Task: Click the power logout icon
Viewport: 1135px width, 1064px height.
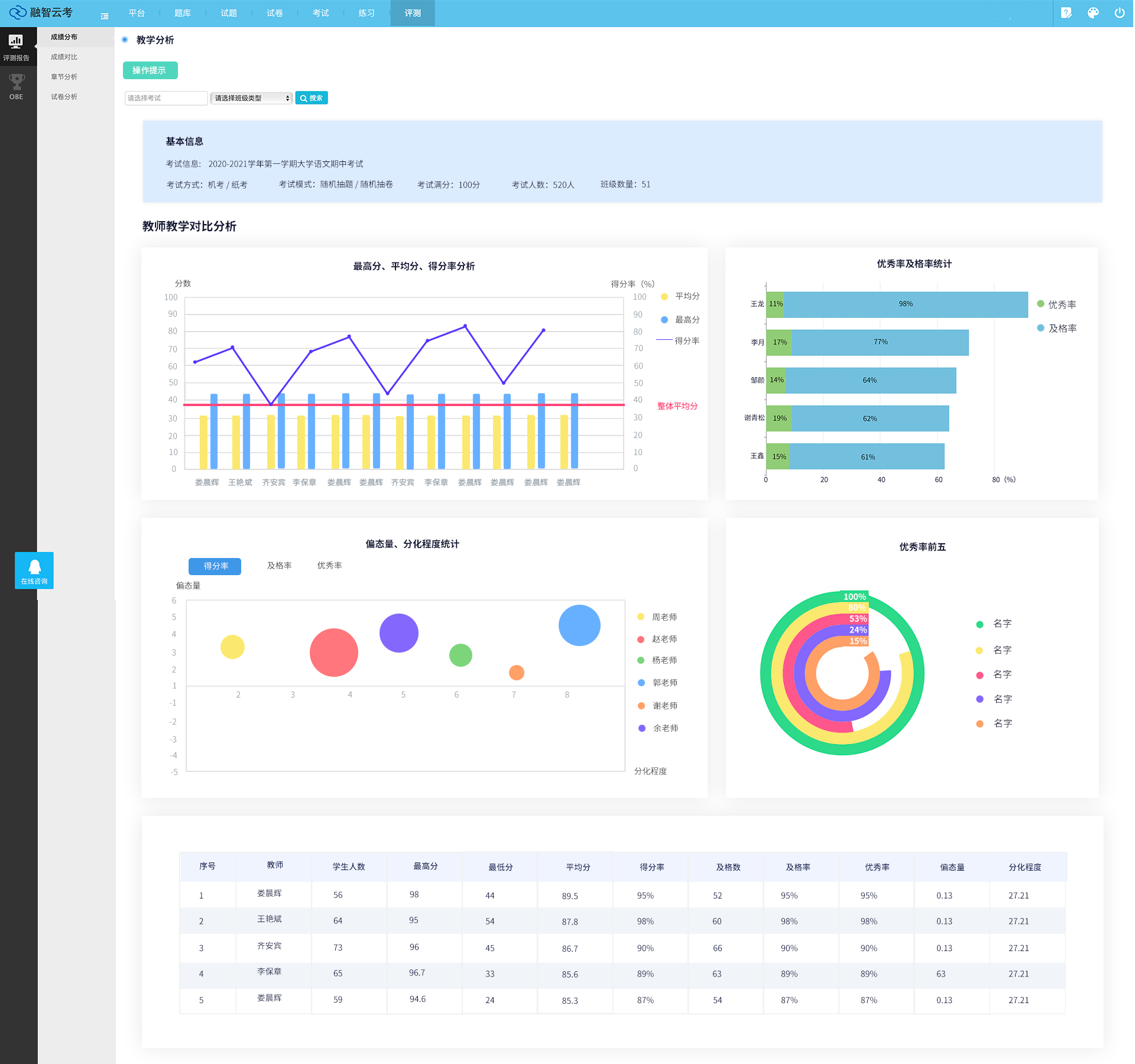Action: tap(1120, 13)
